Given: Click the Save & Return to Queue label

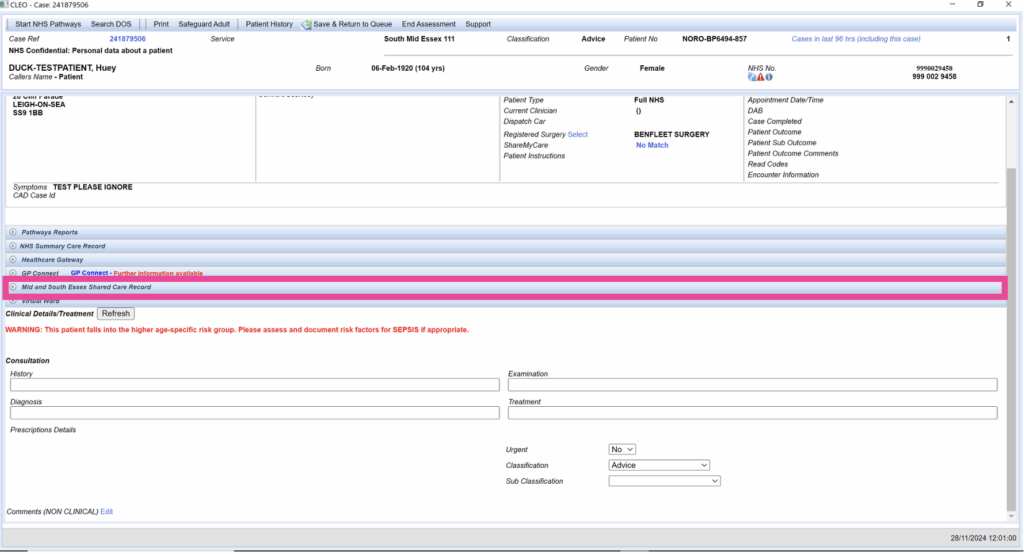Looking at the screenshot, I should click(x=353, y=24).
